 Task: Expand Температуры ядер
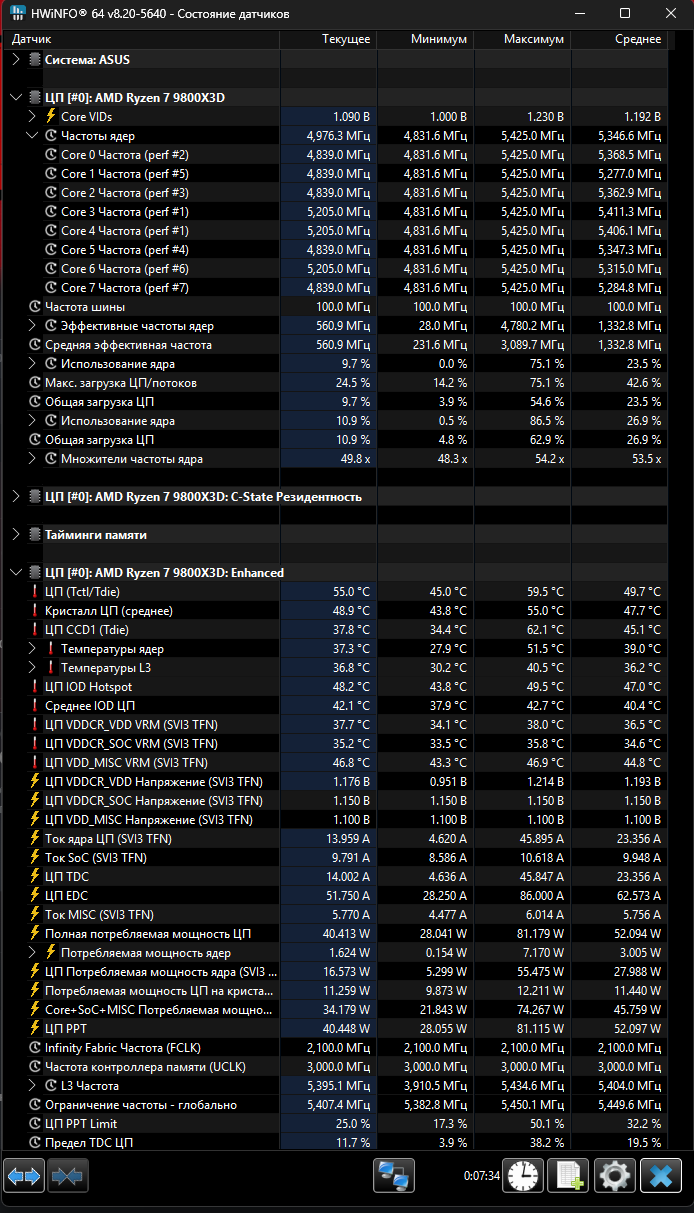coord(33,649)
